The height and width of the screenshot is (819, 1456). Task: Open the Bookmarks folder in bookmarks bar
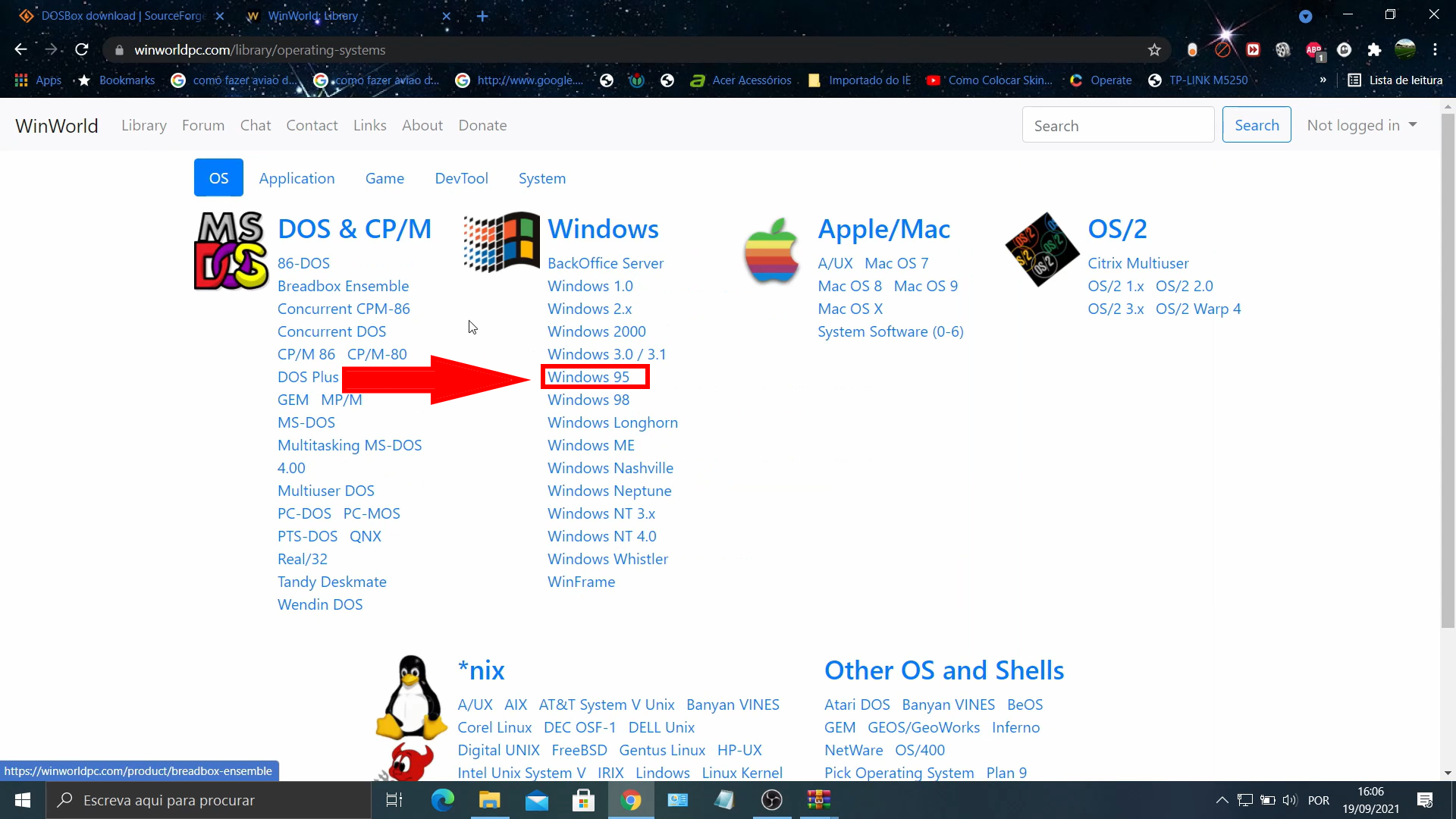[x=118, y=80]
